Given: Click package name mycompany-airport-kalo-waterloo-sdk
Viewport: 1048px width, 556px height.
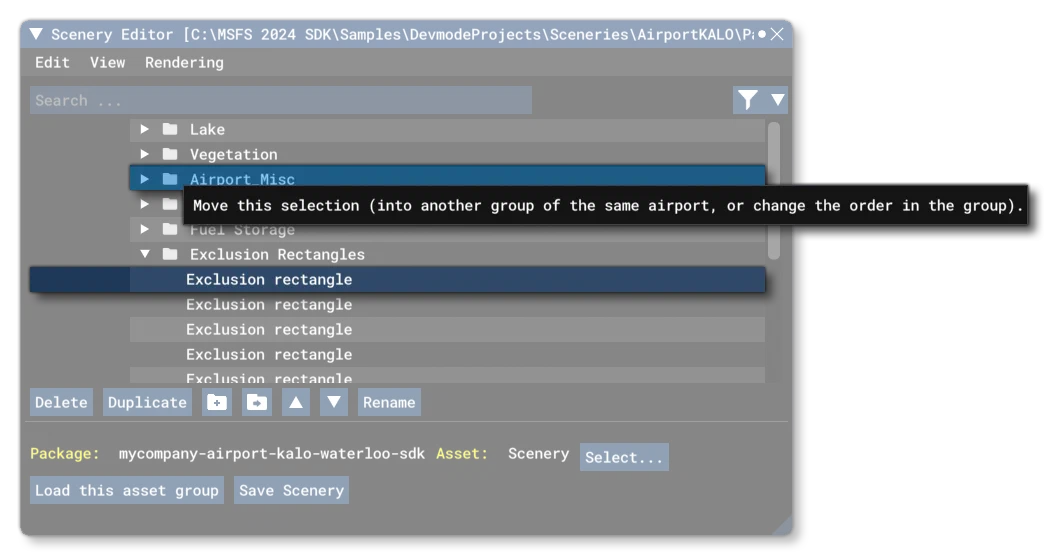Looking at the screenshot, I should pos(271,453).
